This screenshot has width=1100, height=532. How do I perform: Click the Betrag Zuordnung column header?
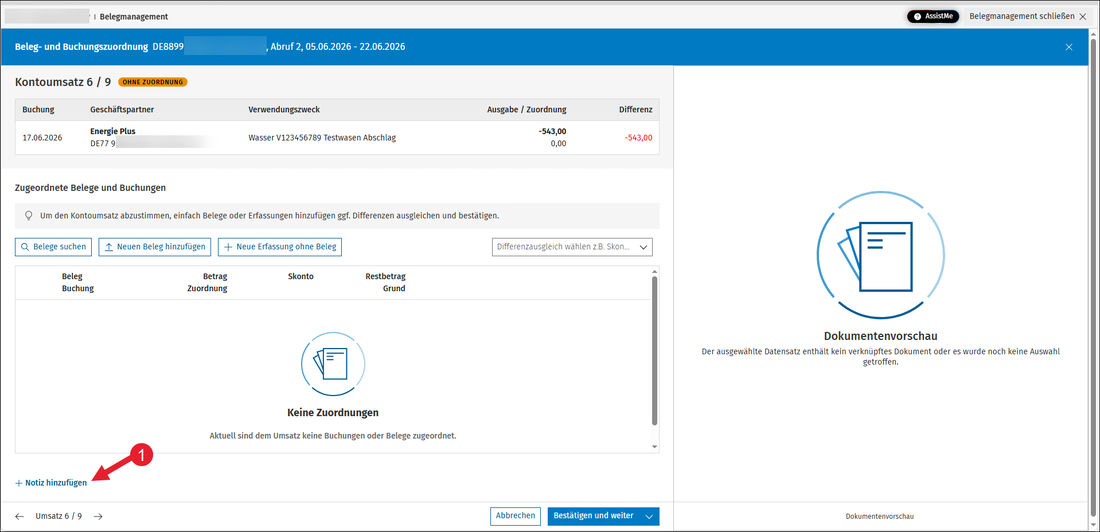pyautogui.click(x=207, y=282)
